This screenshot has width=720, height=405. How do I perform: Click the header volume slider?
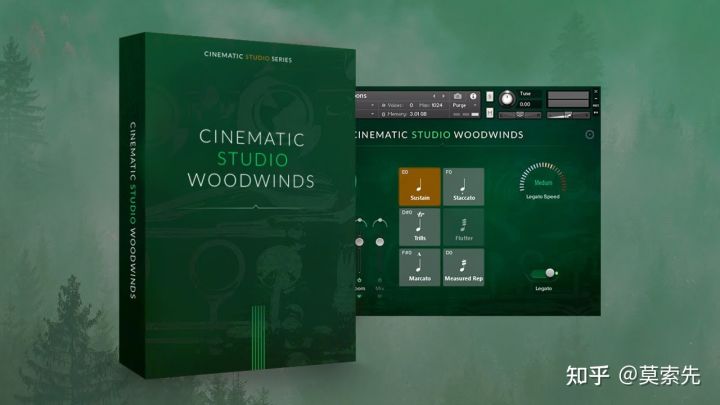[x=568, y=115]
